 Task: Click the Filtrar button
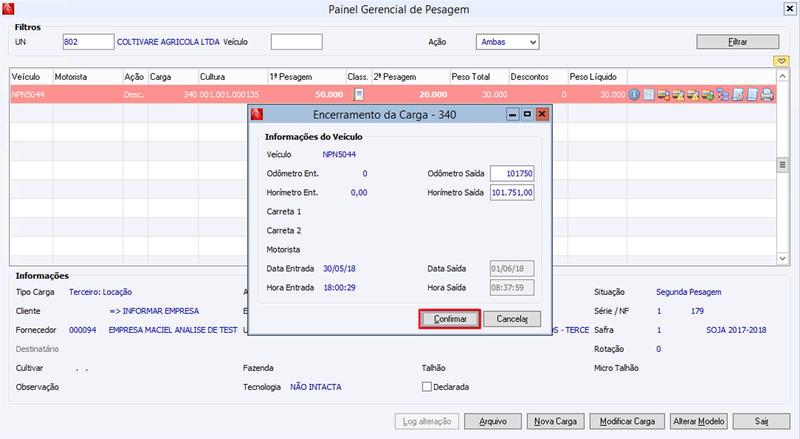[x=738, y=42]
